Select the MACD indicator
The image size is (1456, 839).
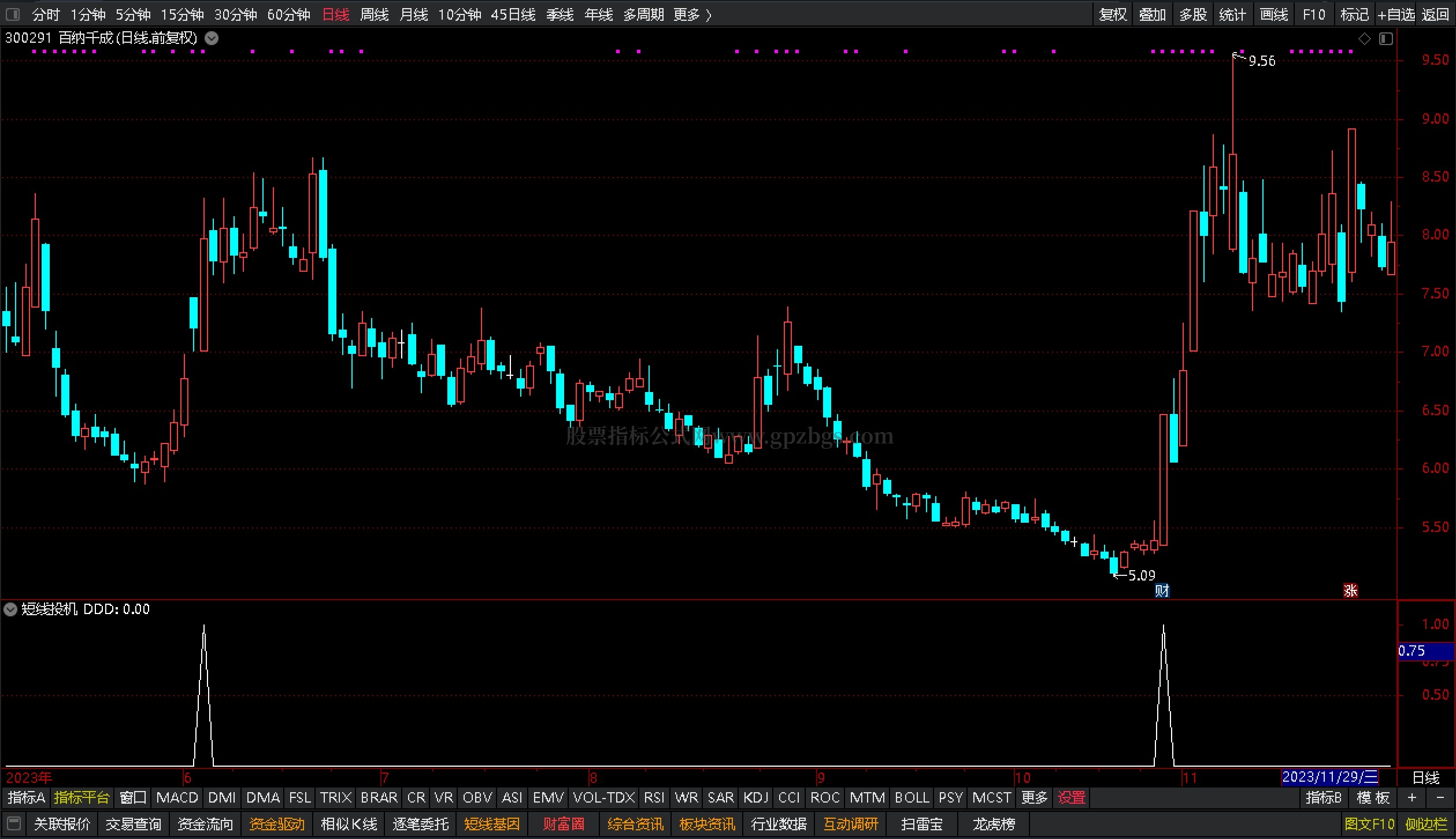pos(177,798)
